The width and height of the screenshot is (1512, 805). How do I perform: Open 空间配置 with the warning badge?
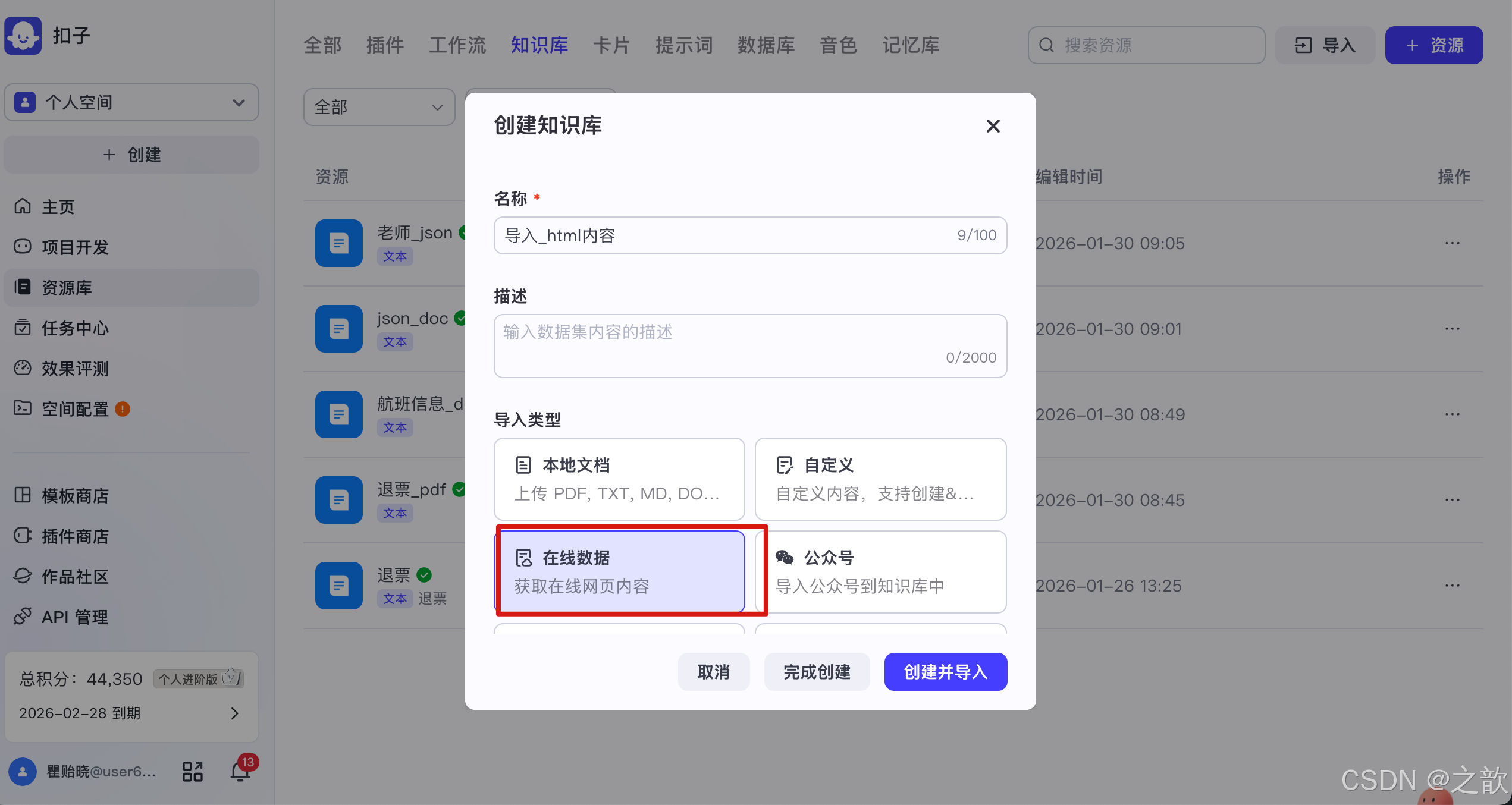(x=22, y=408)
